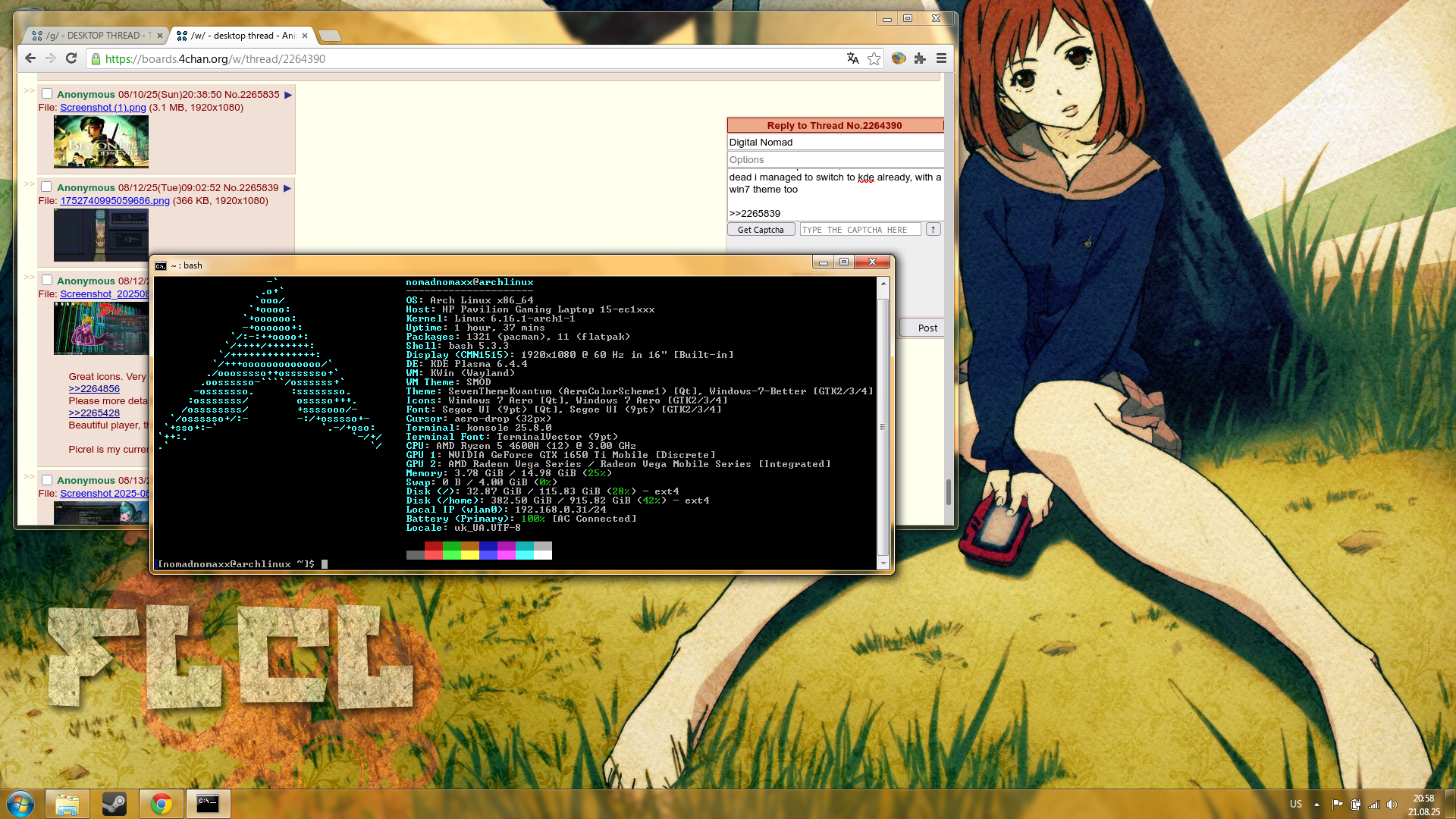This screenshot has width=1456, height=819.
Task: Open post menu arrow for No.2265835
Action: [288, 95]
